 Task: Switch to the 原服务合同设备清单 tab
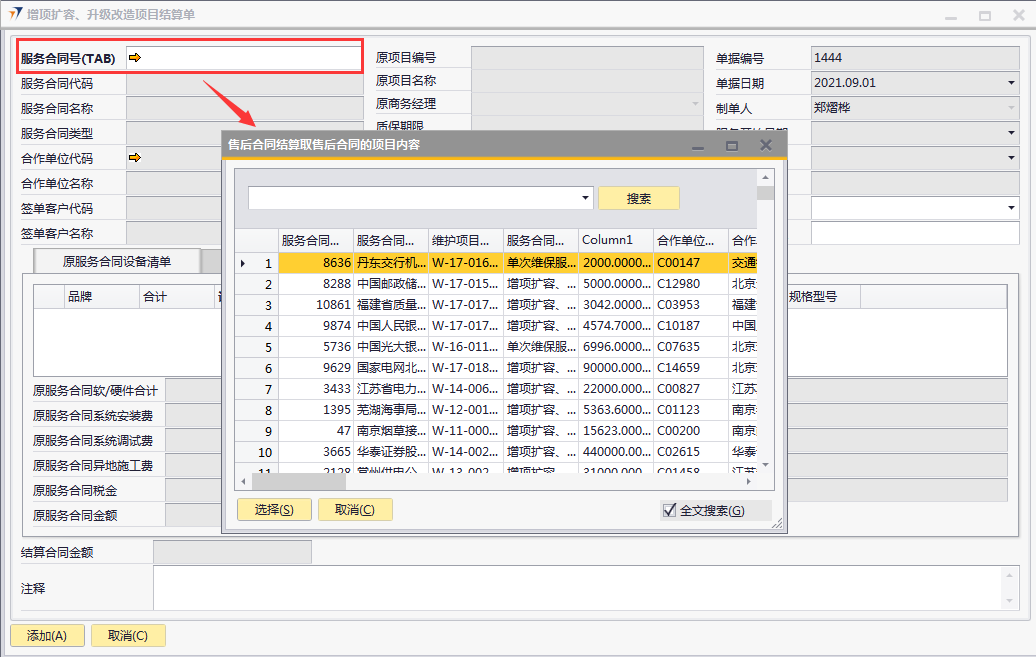coord(117,262)
